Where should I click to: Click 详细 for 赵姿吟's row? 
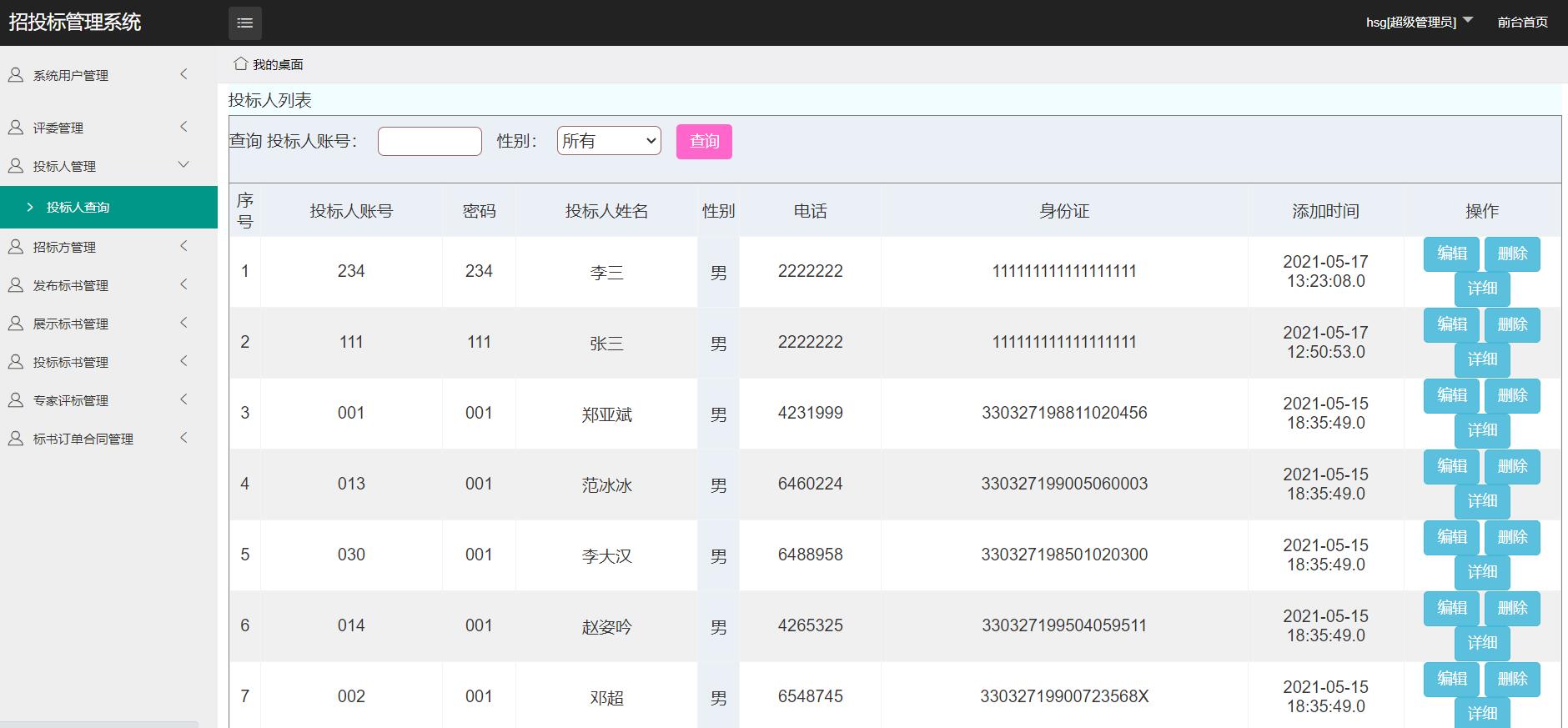point(1482,643)
